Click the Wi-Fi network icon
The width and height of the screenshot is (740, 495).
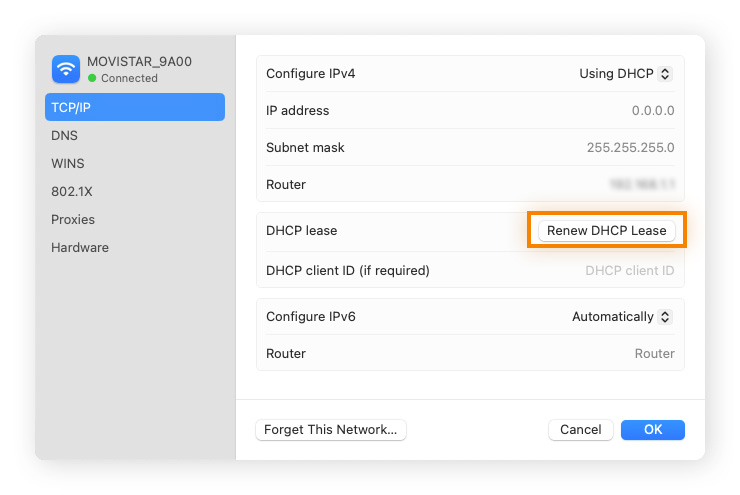66,69
